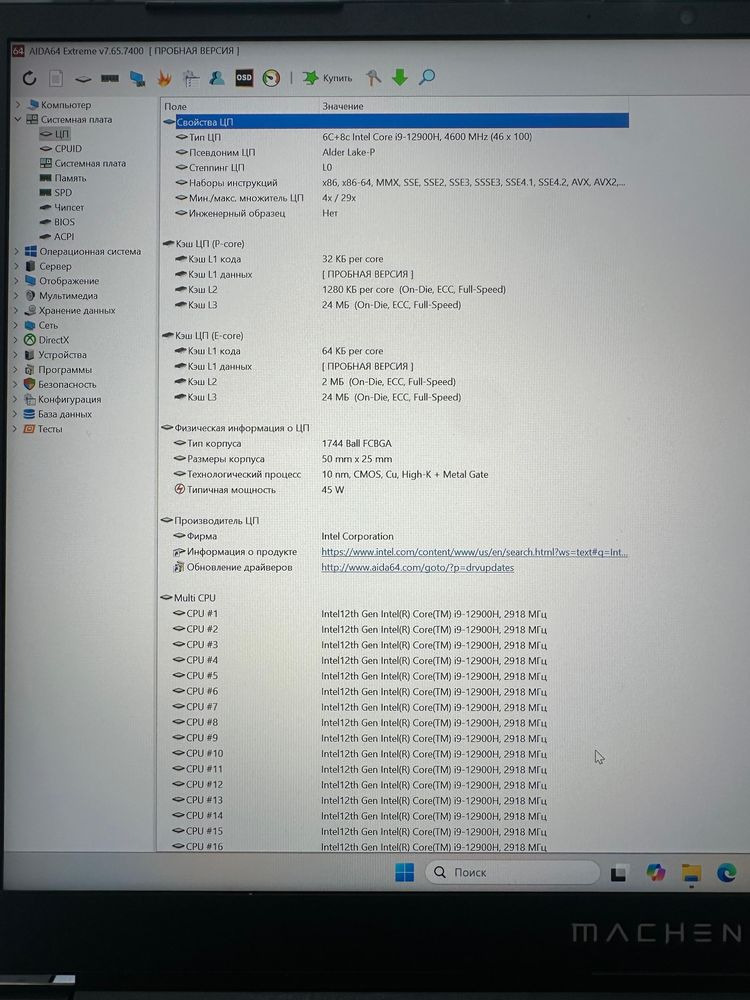Open Copilot from the taskbar

tap(655, 872)
